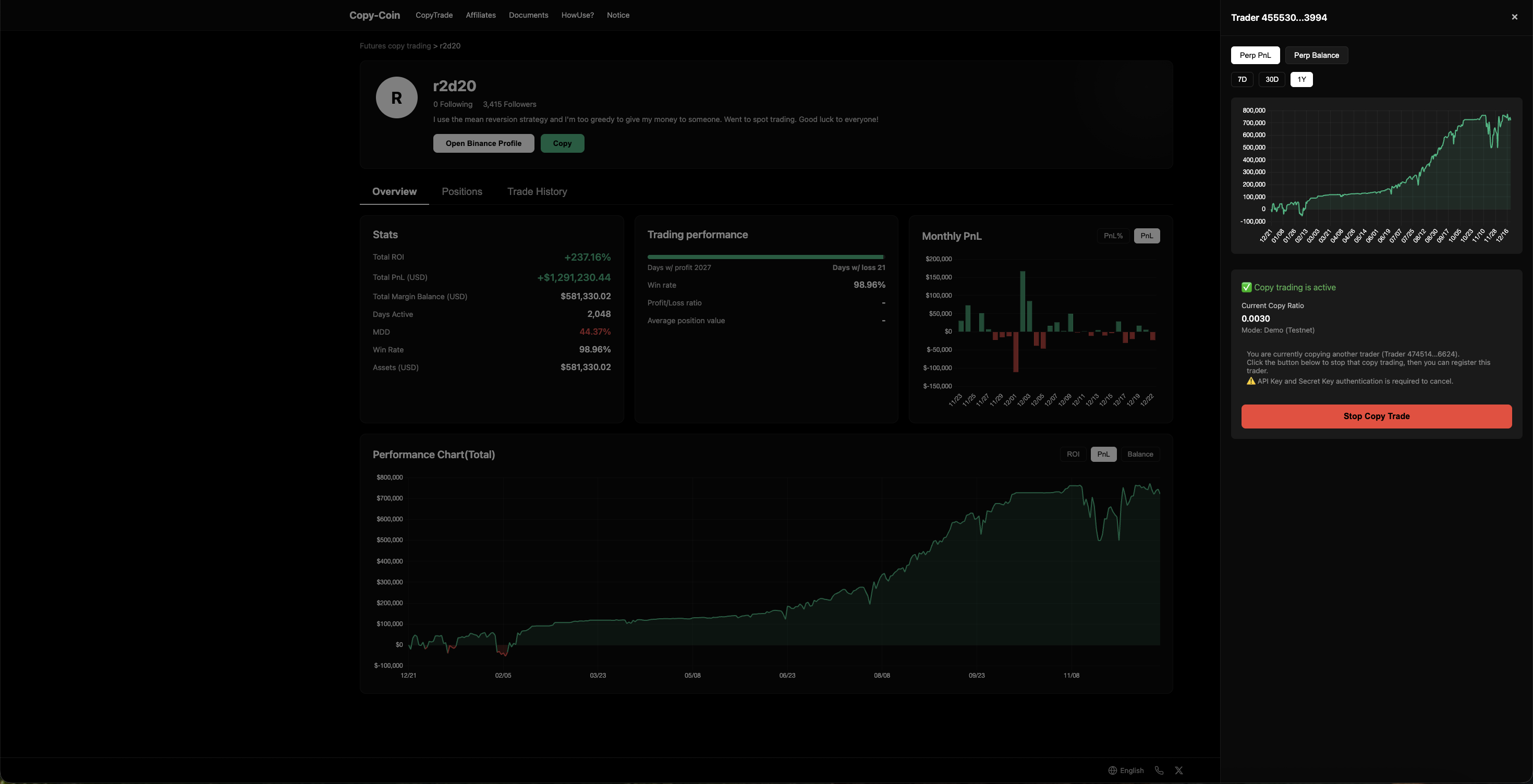Switch Performance Chart to ROI mode
Viewport: 1533px width, 784px height.
pyautogui.click(x=1073, y=454)
